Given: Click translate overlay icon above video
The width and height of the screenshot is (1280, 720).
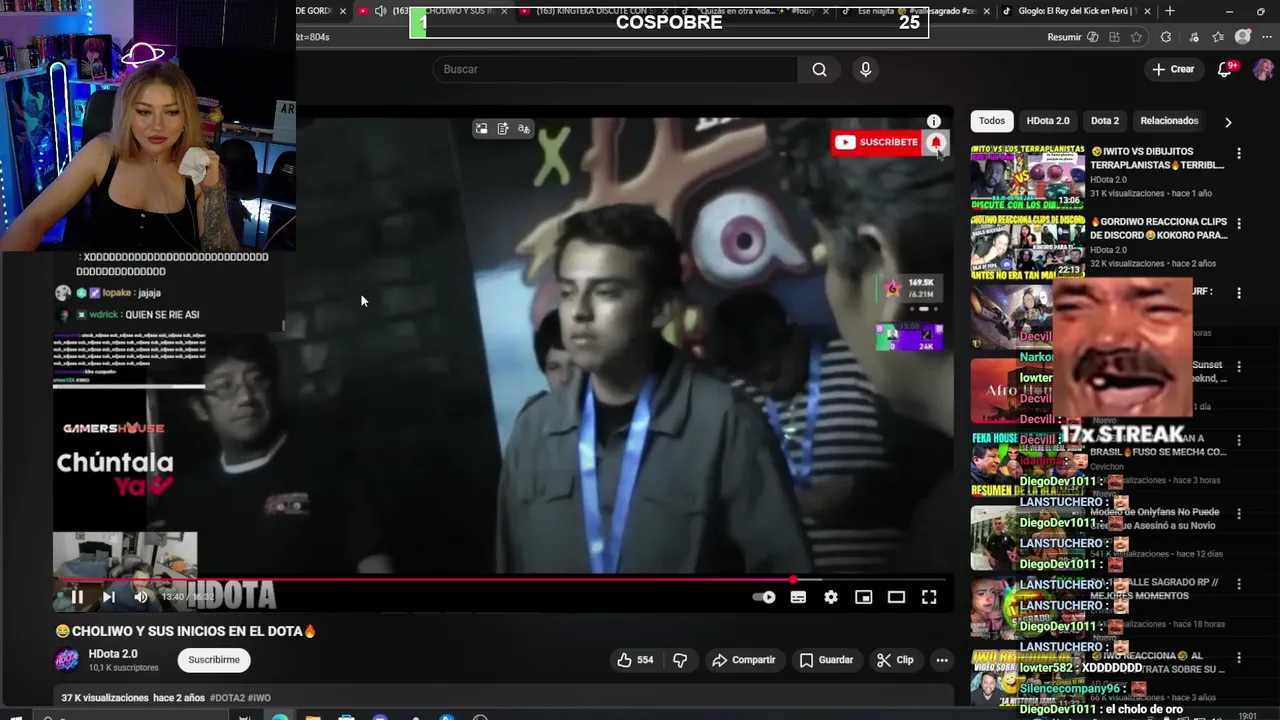Looking at the screenshot, I should [524, 129].
